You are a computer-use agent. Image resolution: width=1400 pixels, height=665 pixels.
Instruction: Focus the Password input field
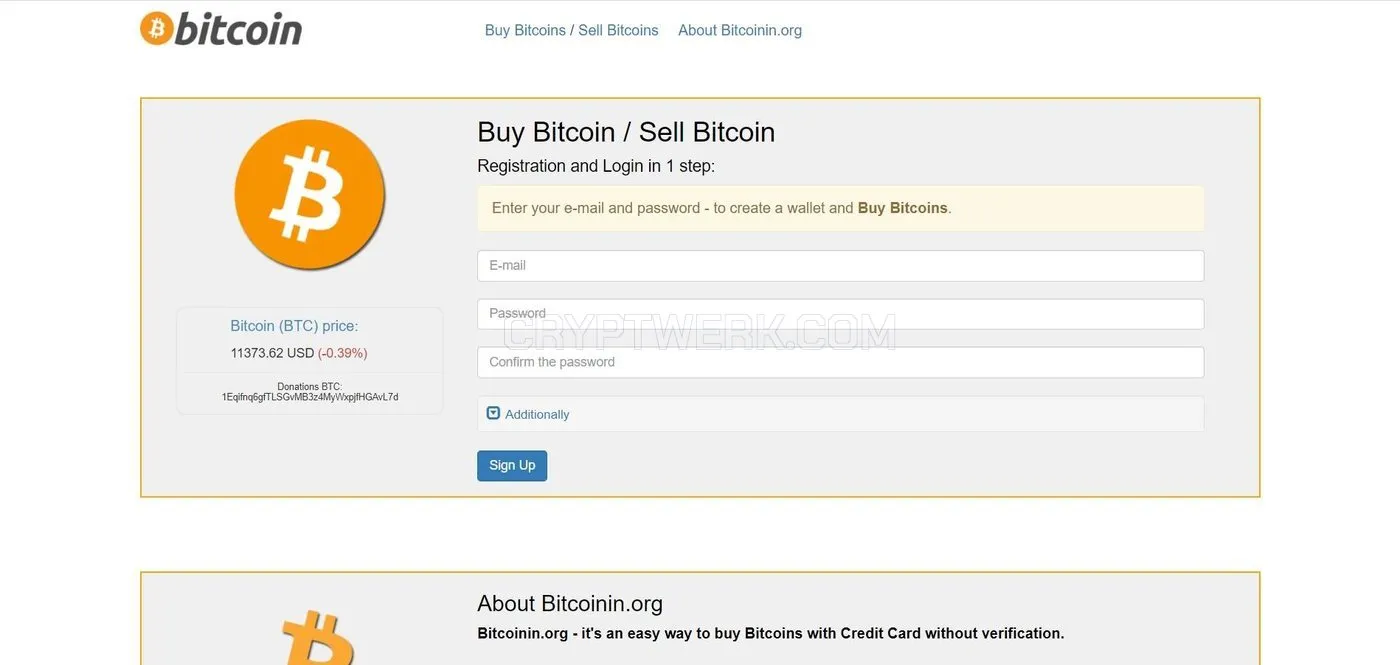[x=840, y=314]
